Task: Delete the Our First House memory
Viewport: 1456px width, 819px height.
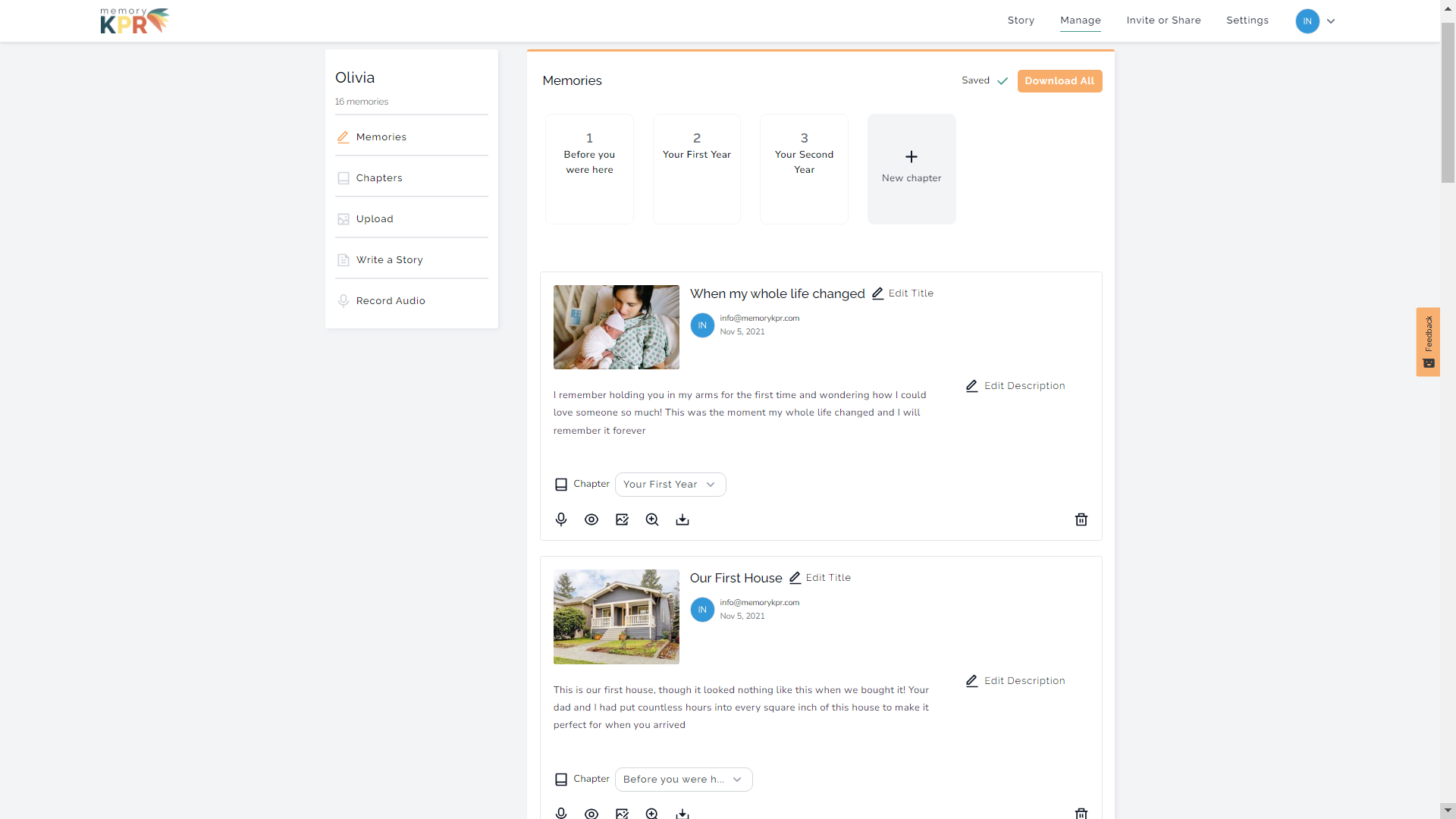Action: click(1081, 814)
